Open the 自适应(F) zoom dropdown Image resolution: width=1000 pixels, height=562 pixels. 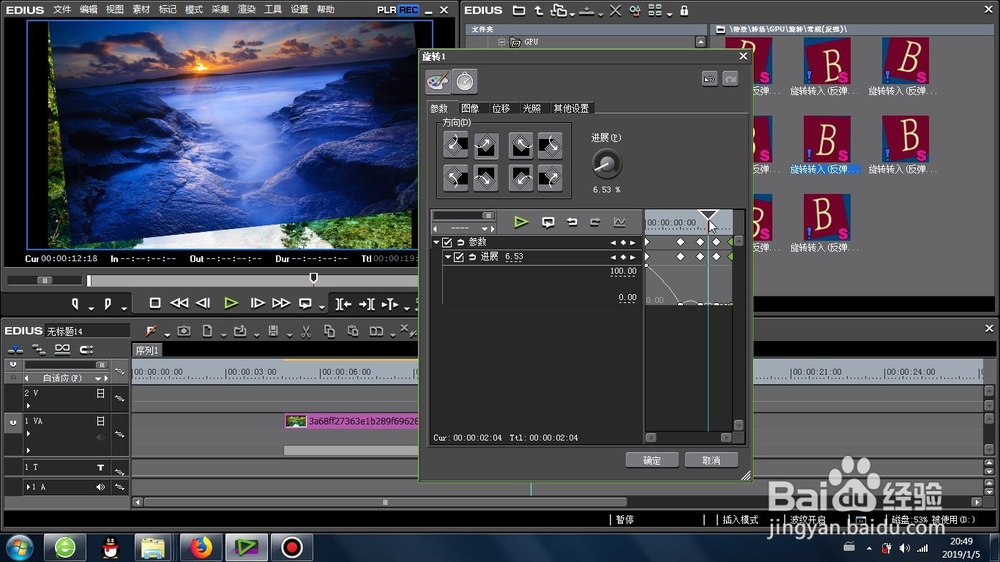point(97,378)
